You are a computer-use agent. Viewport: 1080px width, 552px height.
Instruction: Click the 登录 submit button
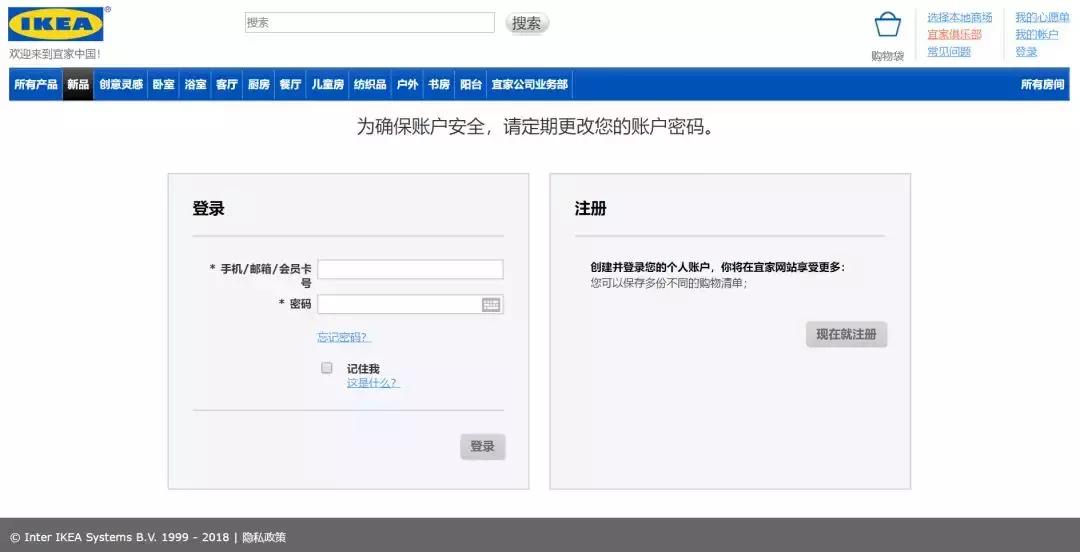pyautogui.click(x=483, y=447)
